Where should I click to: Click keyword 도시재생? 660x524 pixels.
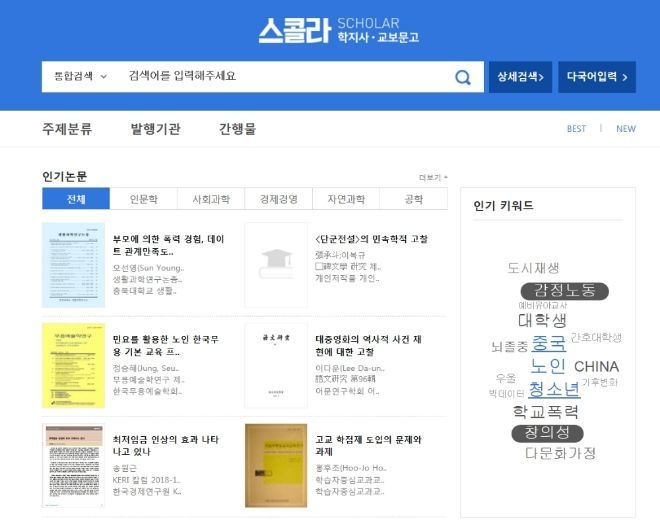click(x=533, y=268)
